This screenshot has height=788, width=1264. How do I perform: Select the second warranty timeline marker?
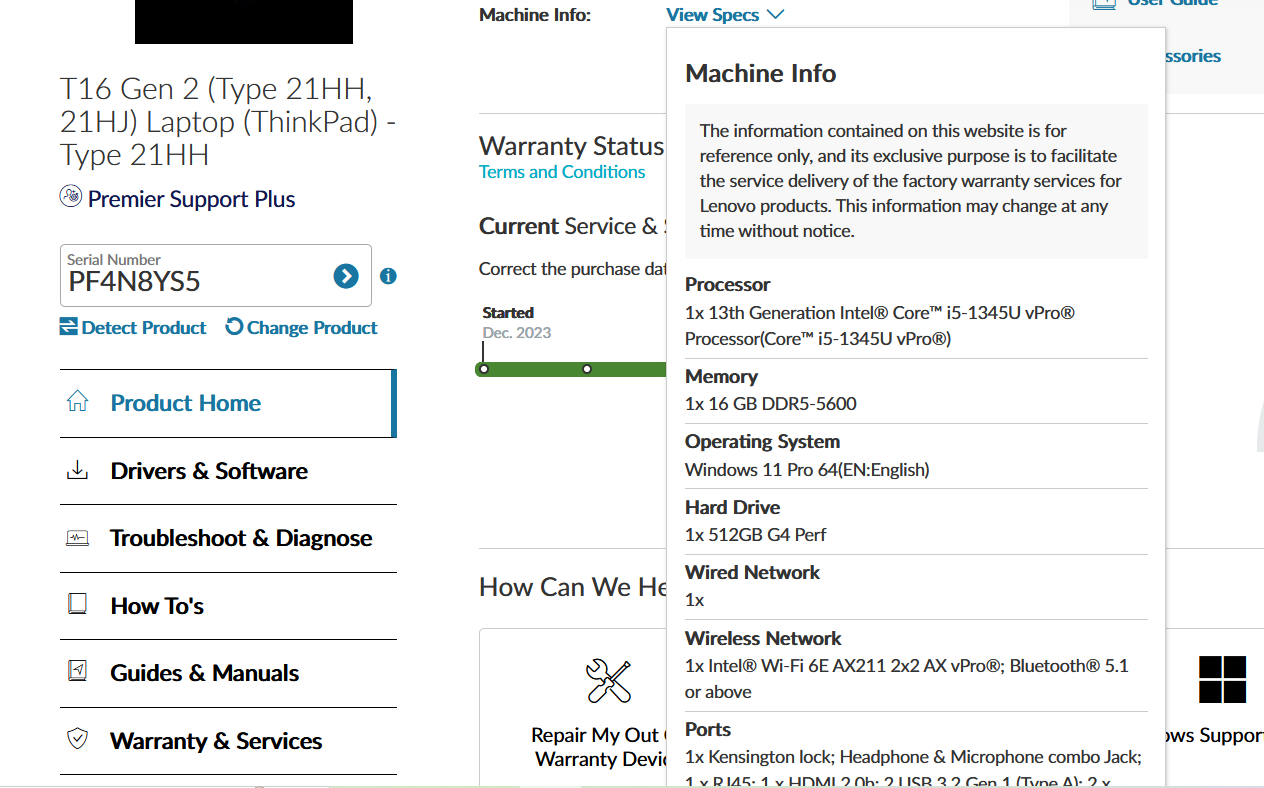587,369
